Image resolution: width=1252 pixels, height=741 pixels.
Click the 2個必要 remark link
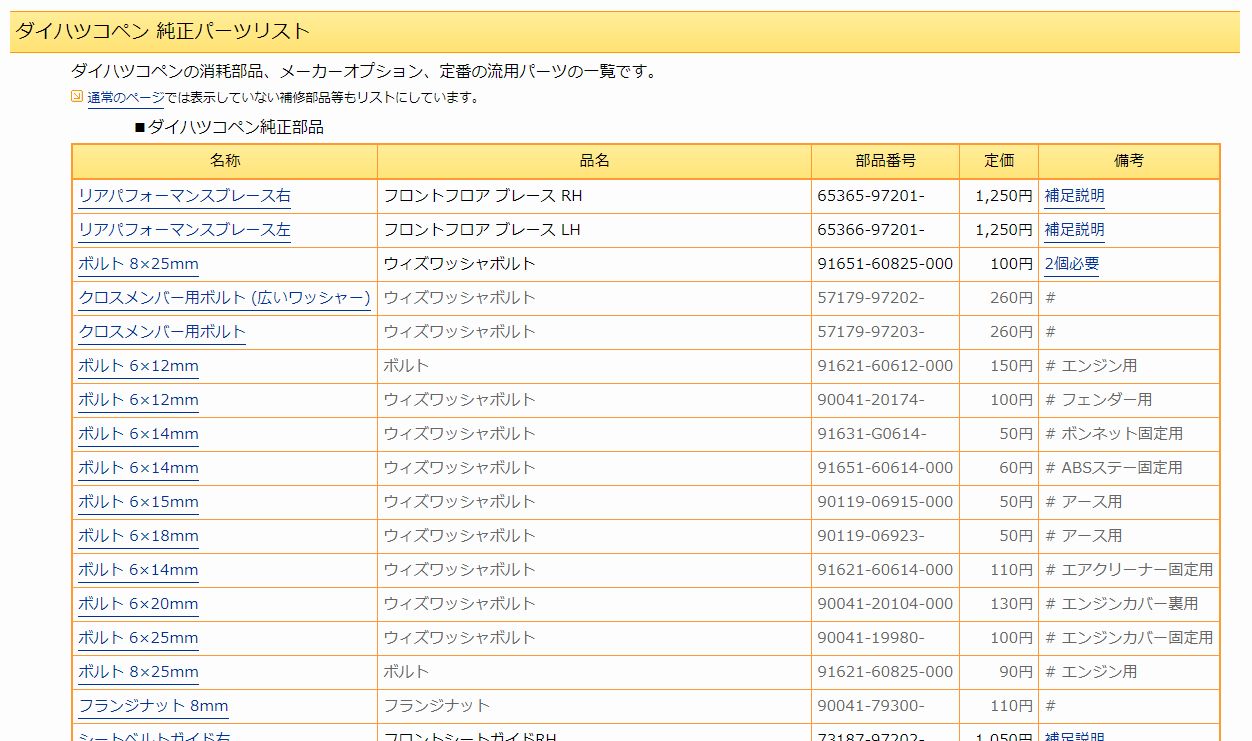click(1071, 264)
